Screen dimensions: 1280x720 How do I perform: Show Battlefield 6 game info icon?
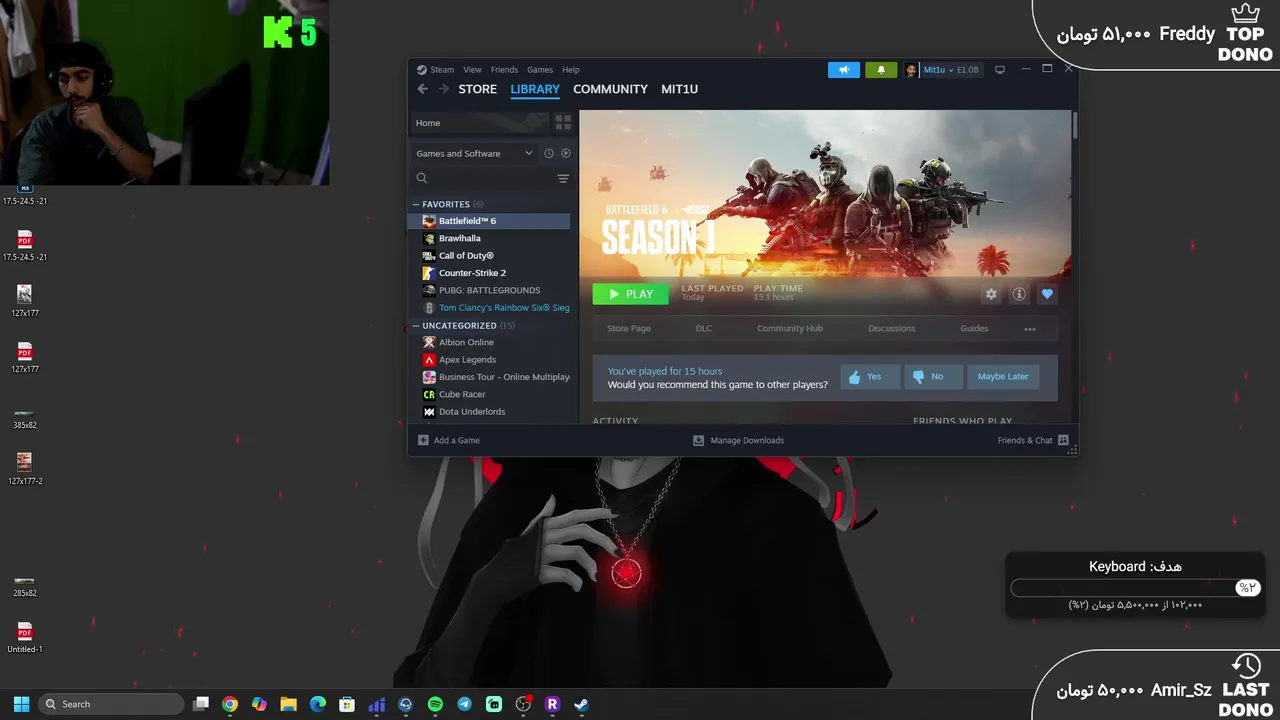(x=1019, y=294)
